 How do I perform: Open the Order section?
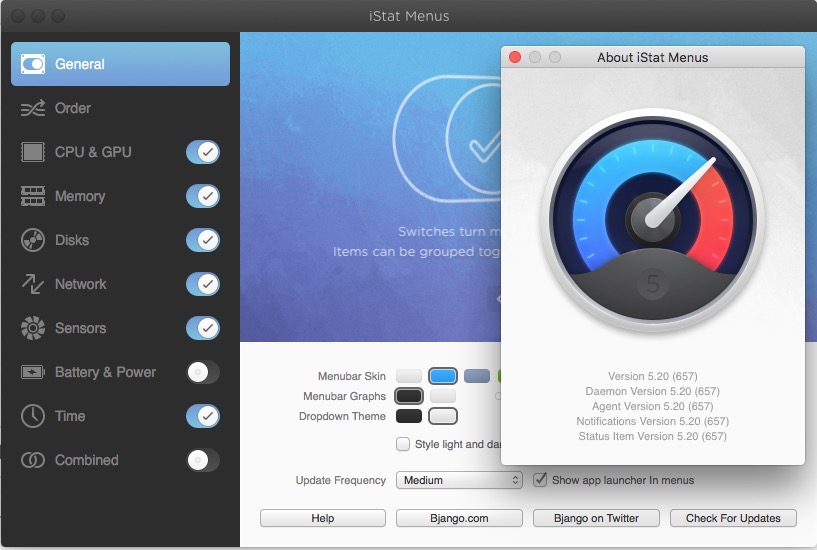pos(120,108)
